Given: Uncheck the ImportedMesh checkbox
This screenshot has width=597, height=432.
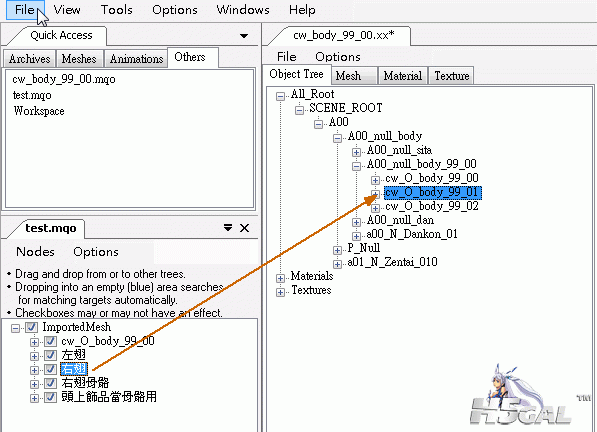Looking at the screenshot, I should [31, 327].
